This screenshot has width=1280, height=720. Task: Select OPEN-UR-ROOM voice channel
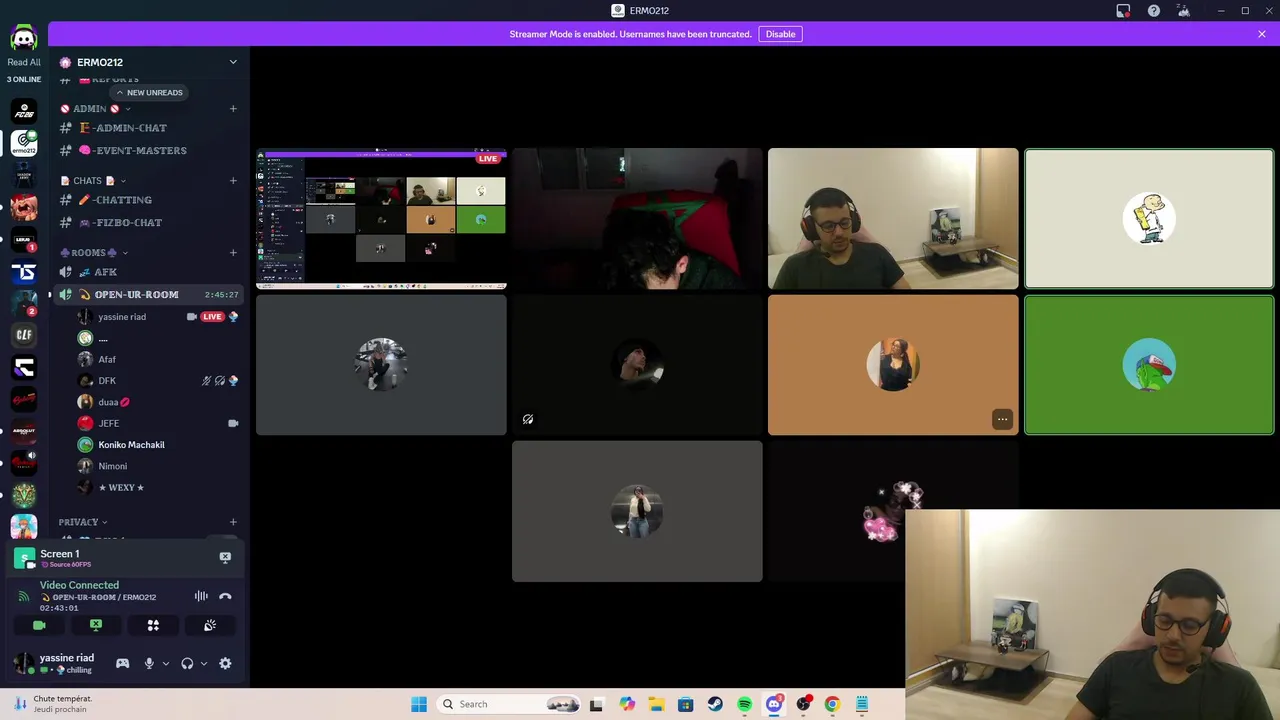point(148,295)
